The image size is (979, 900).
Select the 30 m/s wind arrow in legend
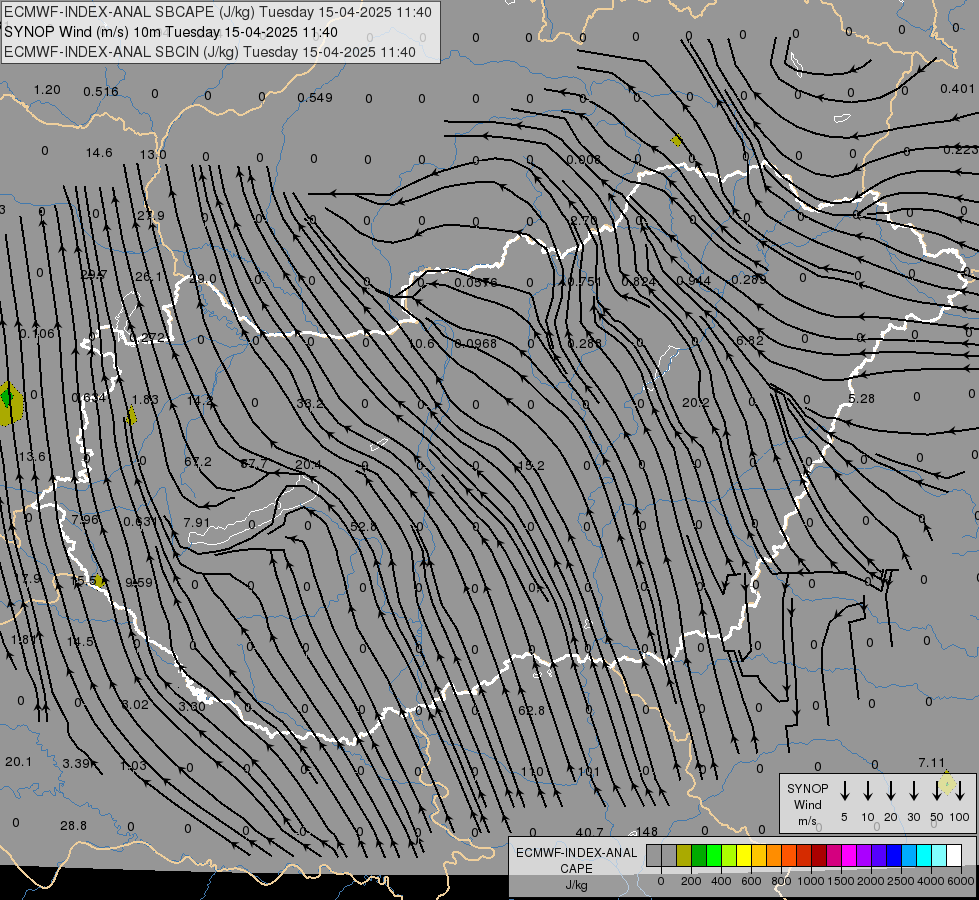point(913,791)
